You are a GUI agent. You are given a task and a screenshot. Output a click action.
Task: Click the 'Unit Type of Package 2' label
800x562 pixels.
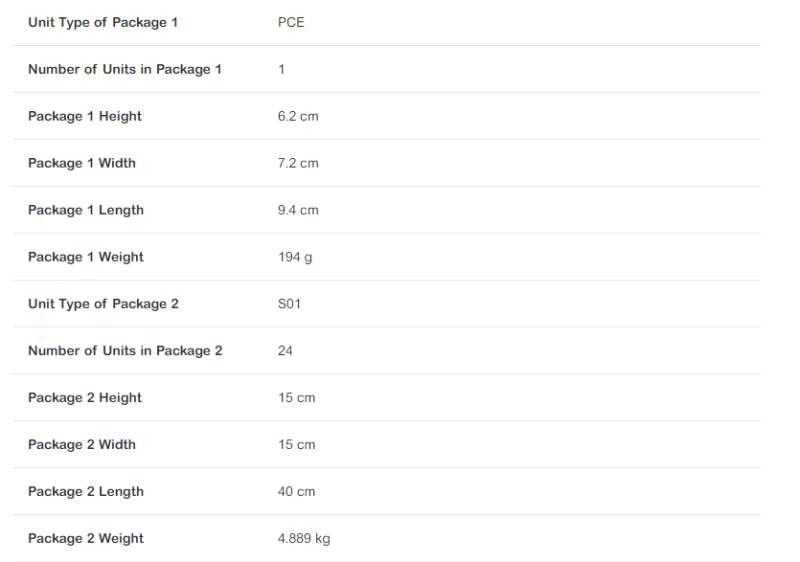[x=103, y=304]
